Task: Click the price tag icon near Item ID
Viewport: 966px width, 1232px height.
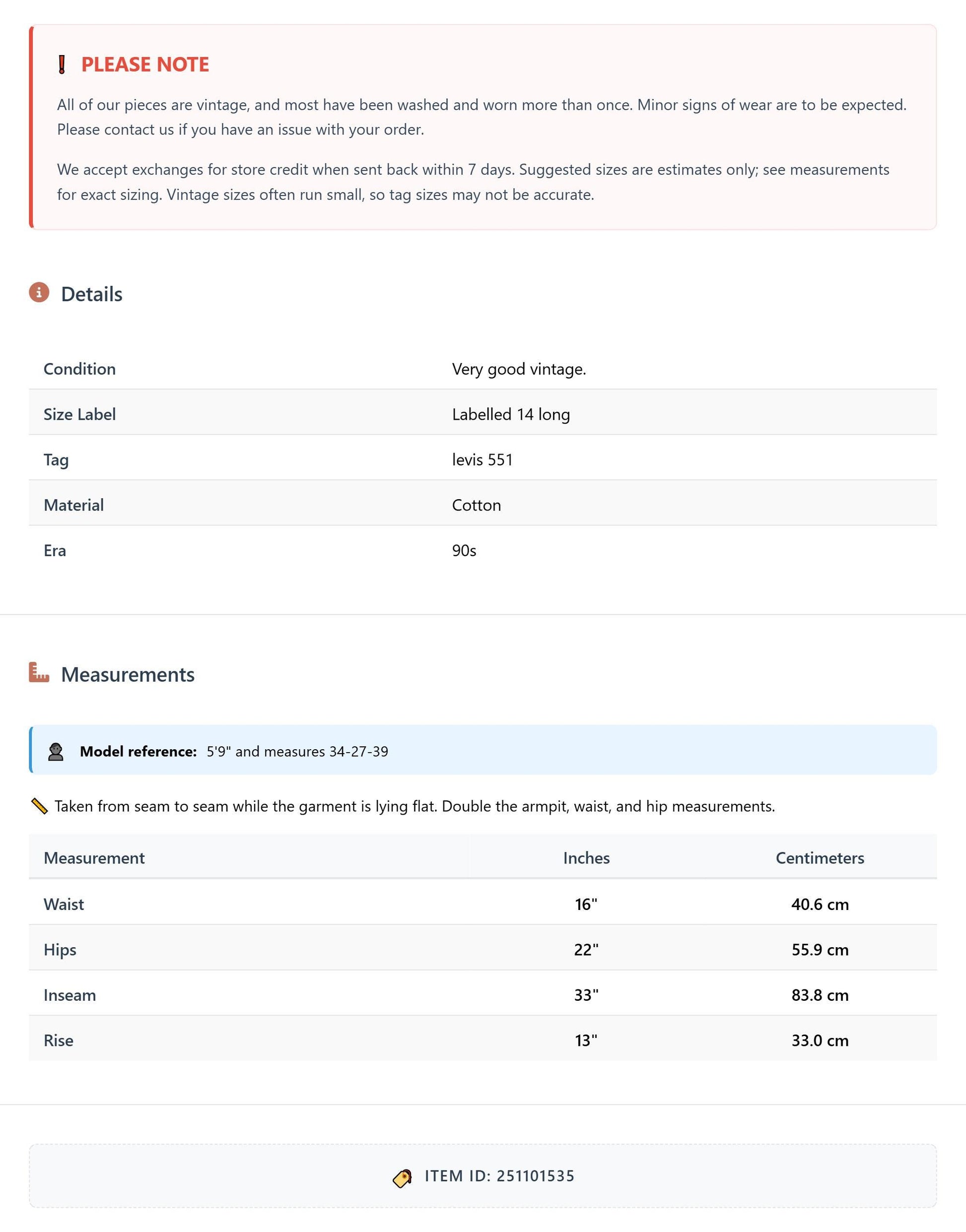Action: pos(402,1178)
